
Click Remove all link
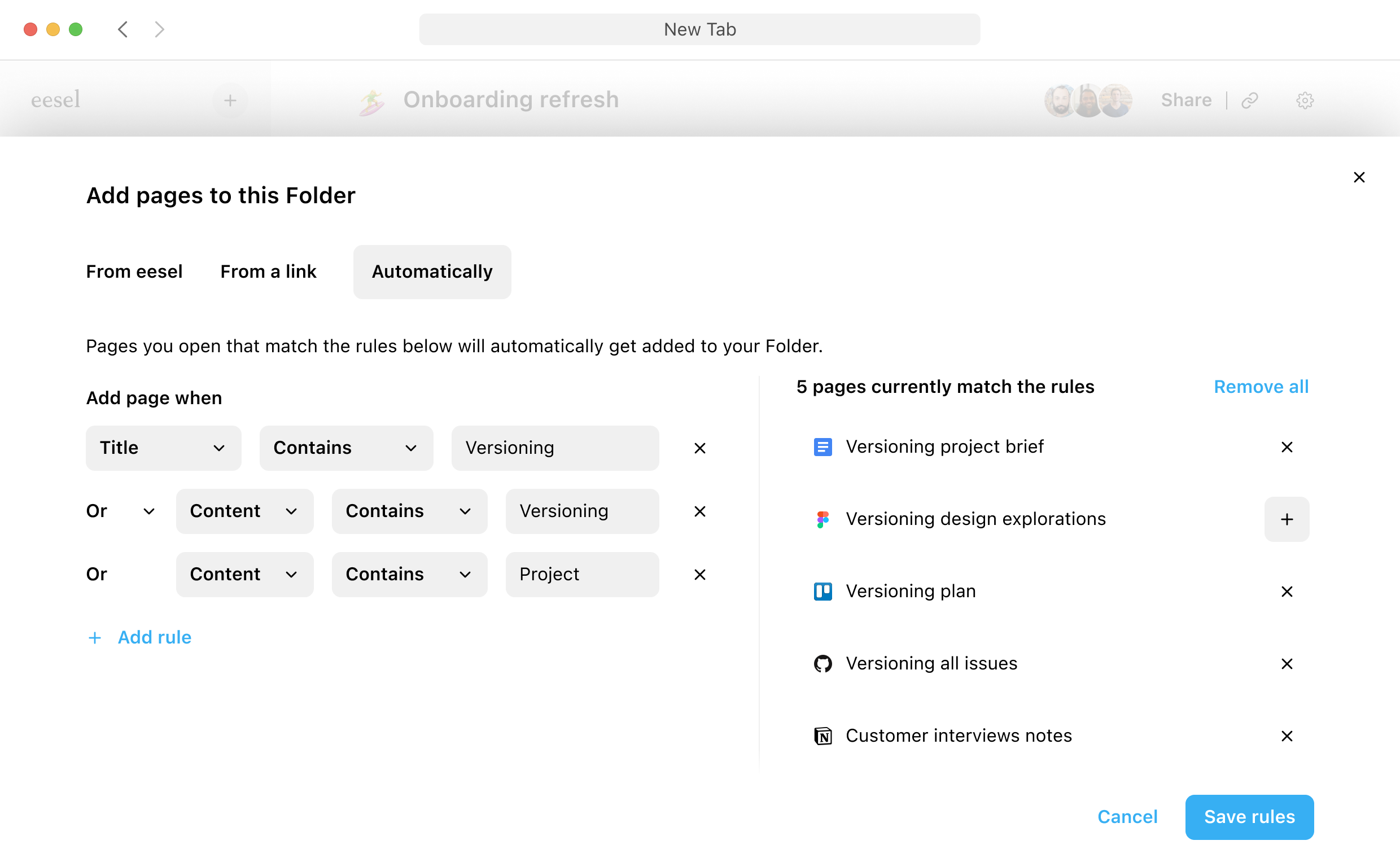click(x=1261, y=387)
